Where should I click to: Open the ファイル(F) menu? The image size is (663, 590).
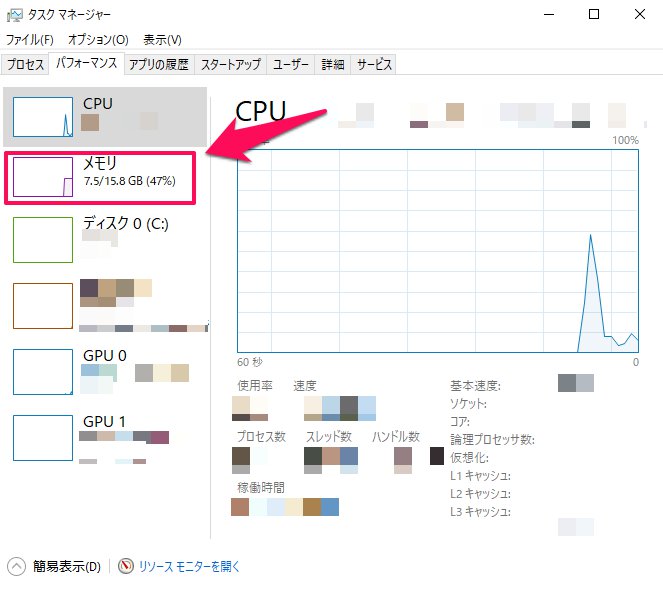click(x=30, y=40)
